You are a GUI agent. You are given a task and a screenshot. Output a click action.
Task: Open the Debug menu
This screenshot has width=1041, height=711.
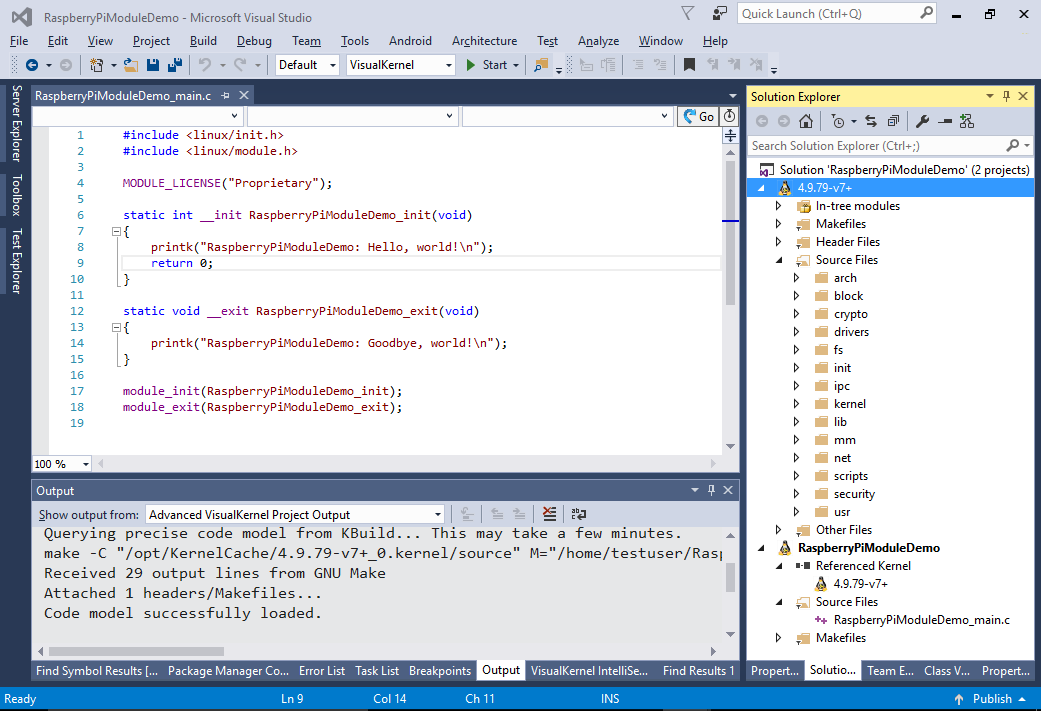pos(254,41)
